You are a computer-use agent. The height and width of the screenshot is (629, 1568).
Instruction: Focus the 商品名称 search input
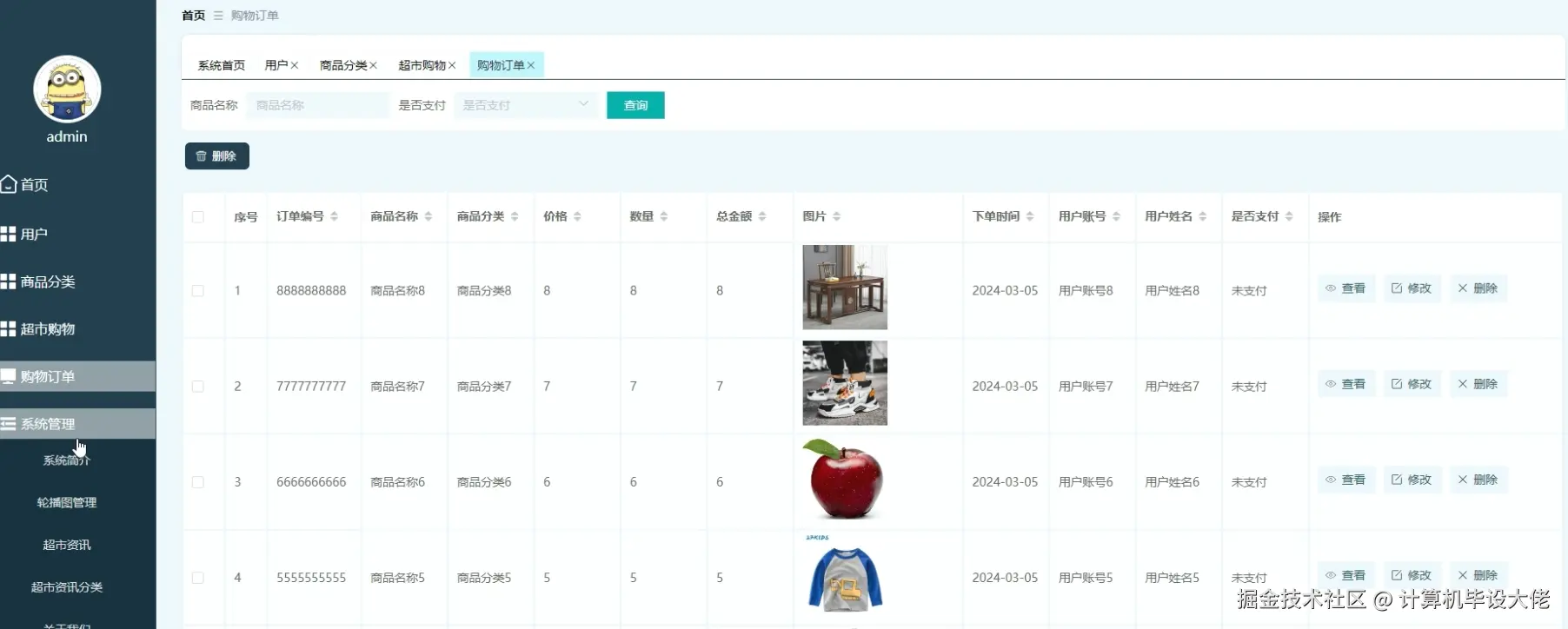[x=317, y=105]
